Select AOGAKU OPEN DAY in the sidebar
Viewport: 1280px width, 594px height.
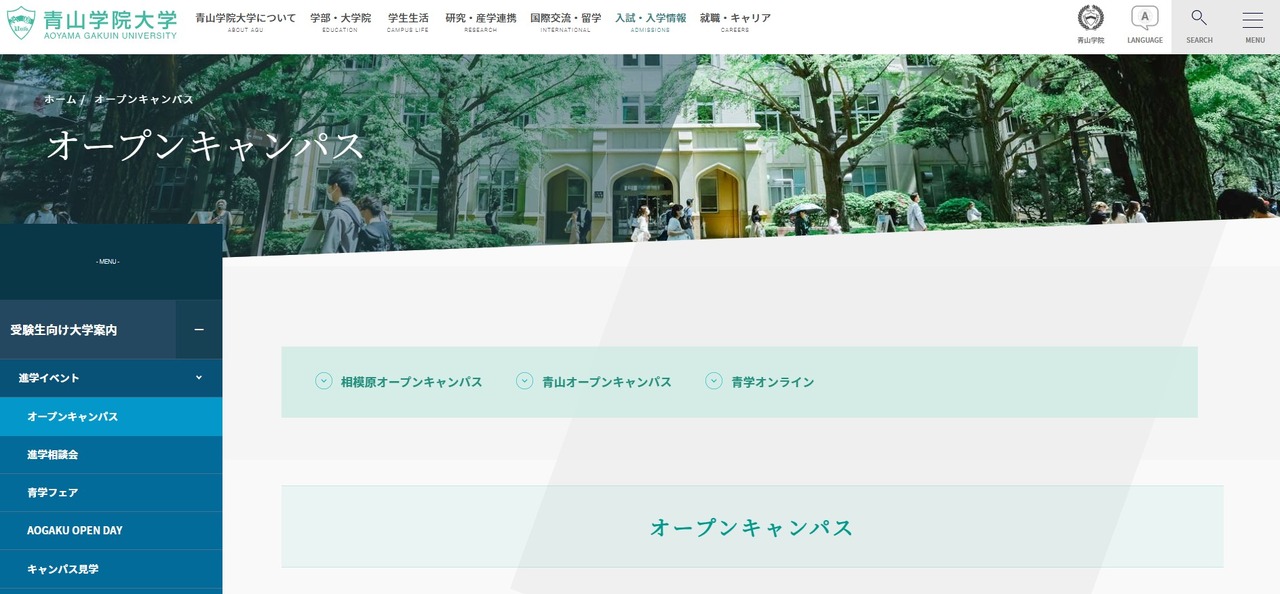click(x=111, y=530)
